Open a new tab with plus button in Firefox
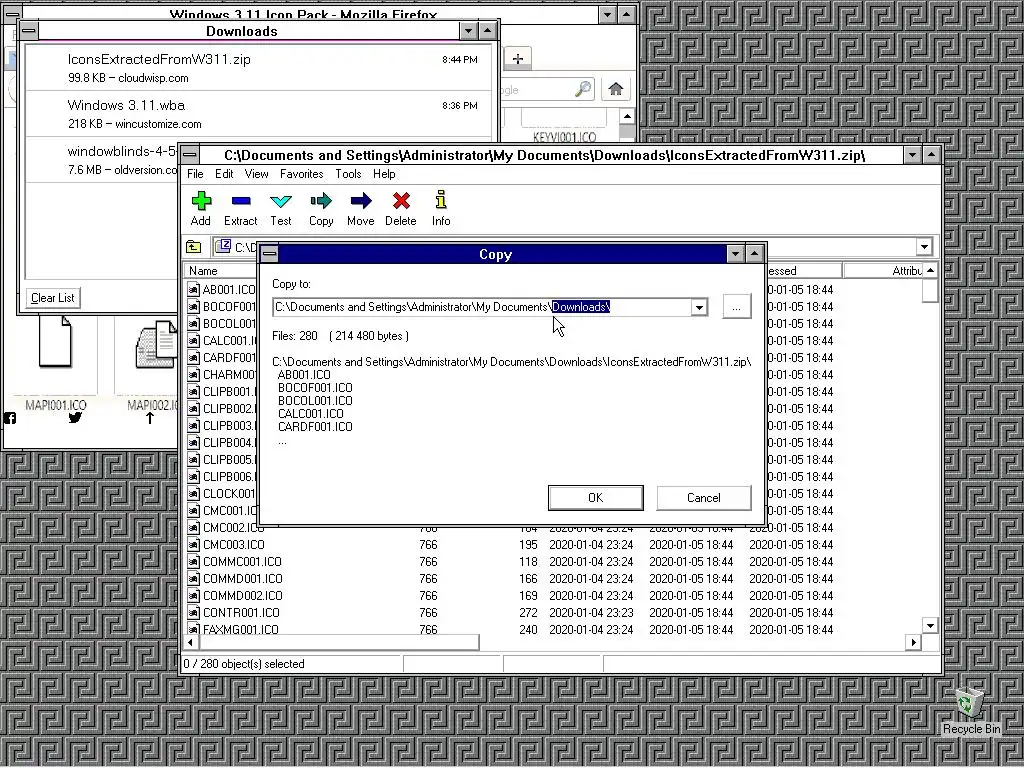 (518, 59)
